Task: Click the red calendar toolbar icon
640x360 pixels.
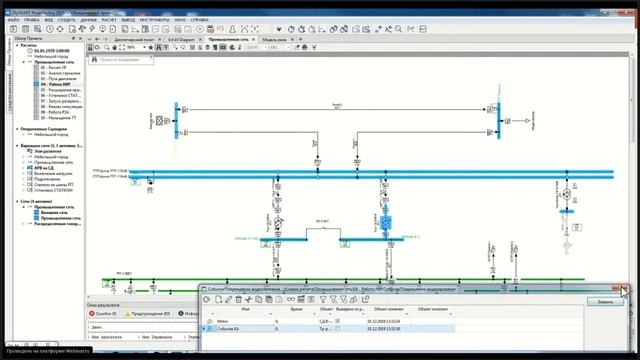Action: tap(211, 29)
